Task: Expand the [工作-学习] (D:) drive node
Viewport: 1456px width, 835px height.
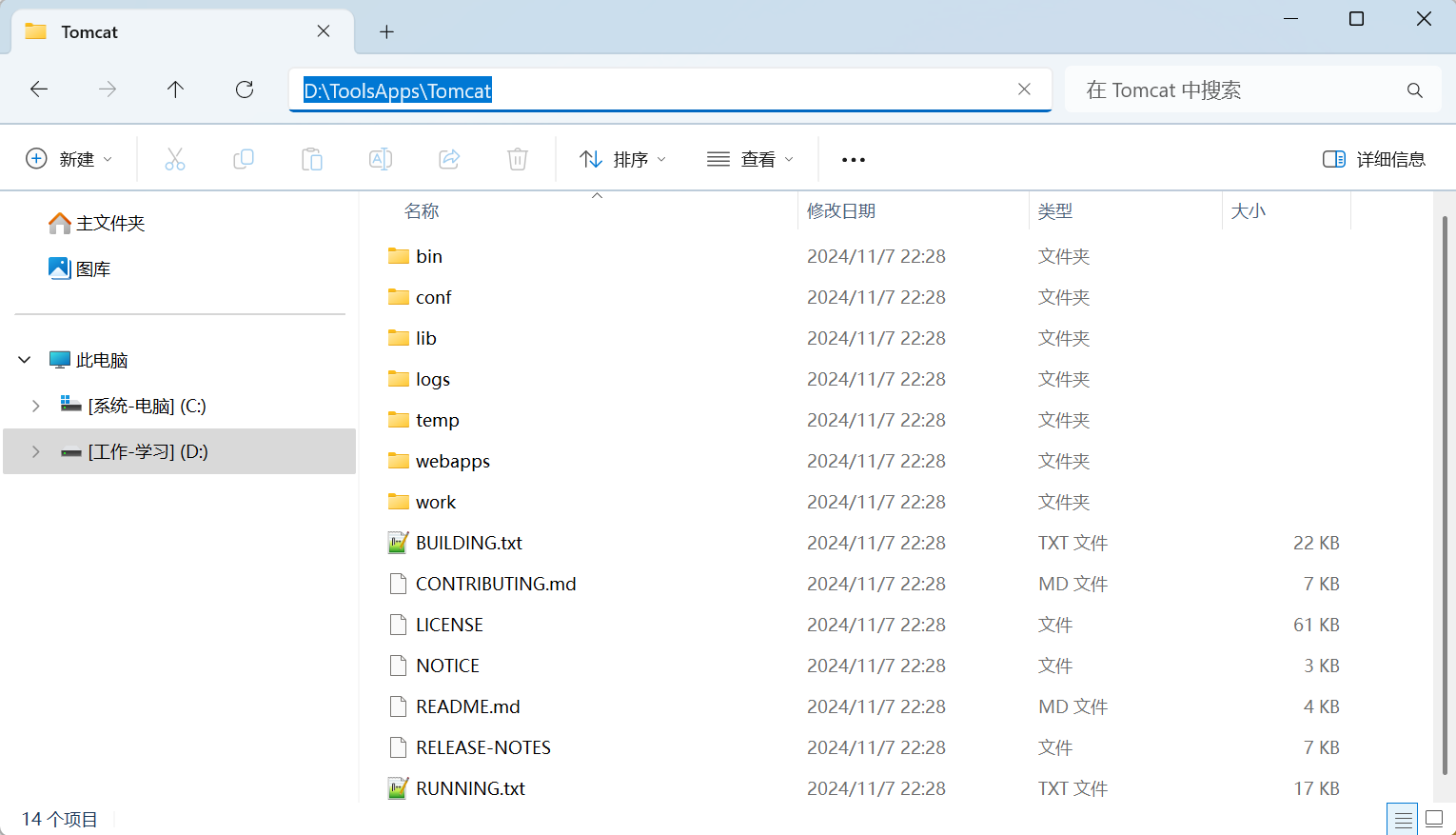Action: coord(35,451)
